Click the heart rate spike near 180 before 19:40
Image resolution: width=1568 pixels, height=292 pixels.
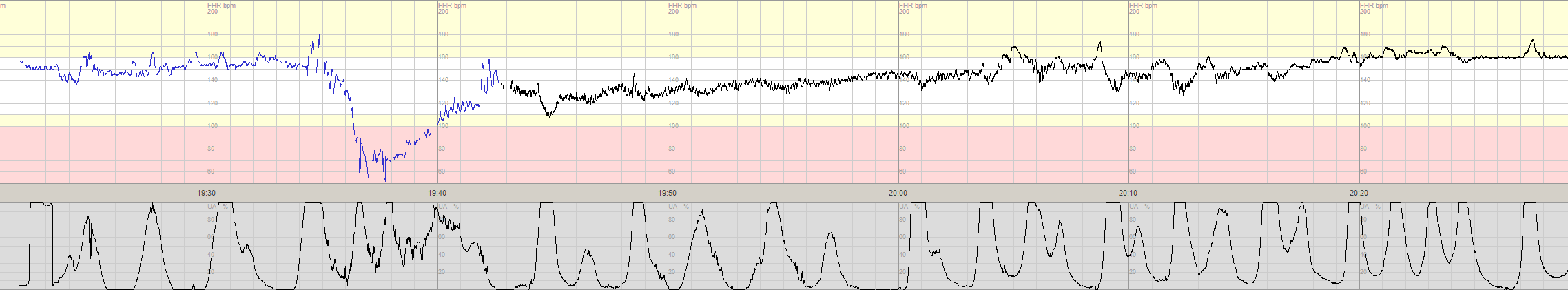coord(321,37)
